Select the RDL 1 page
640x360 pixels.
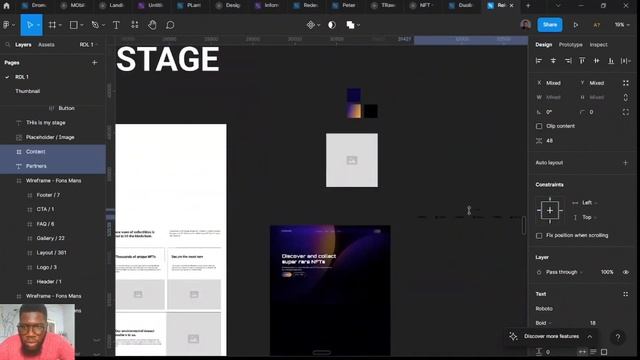22,77
